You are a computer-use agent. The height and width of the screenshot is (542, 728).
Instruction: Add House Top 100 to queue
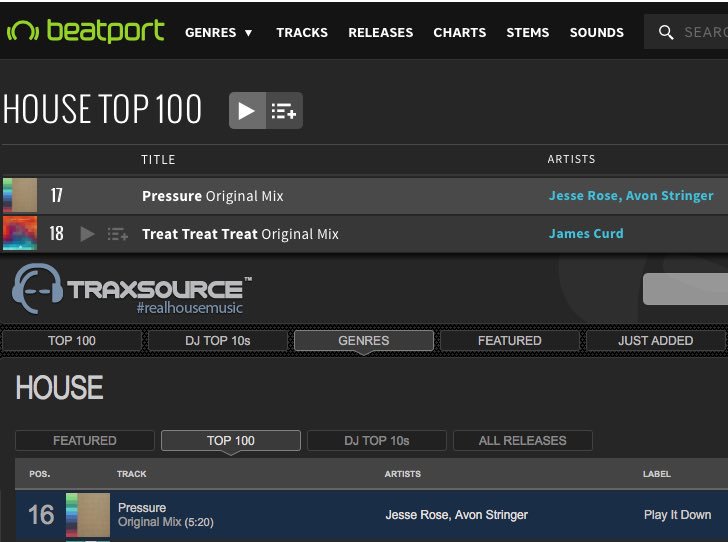[284, 111]
